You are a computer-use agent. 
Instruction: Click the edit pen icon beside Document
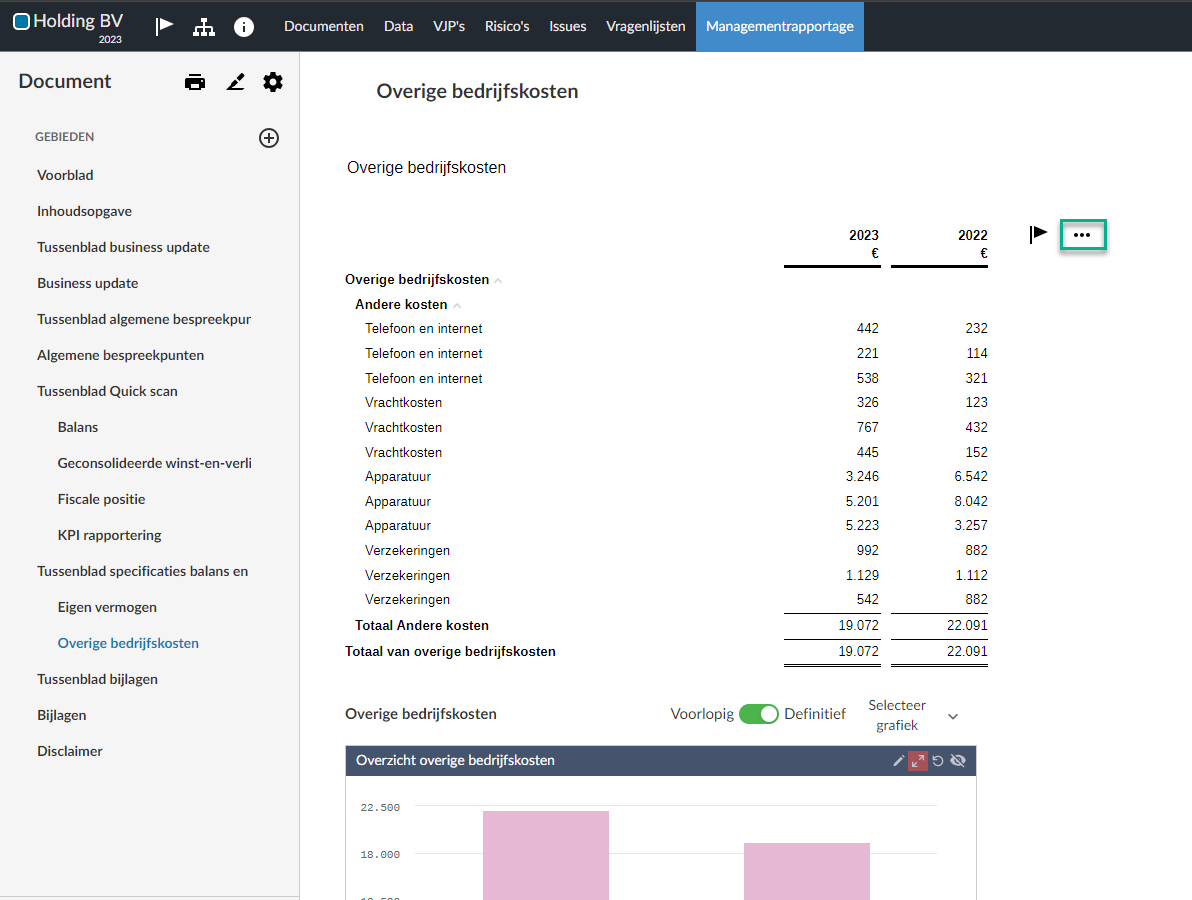click(x=236, y=82)
